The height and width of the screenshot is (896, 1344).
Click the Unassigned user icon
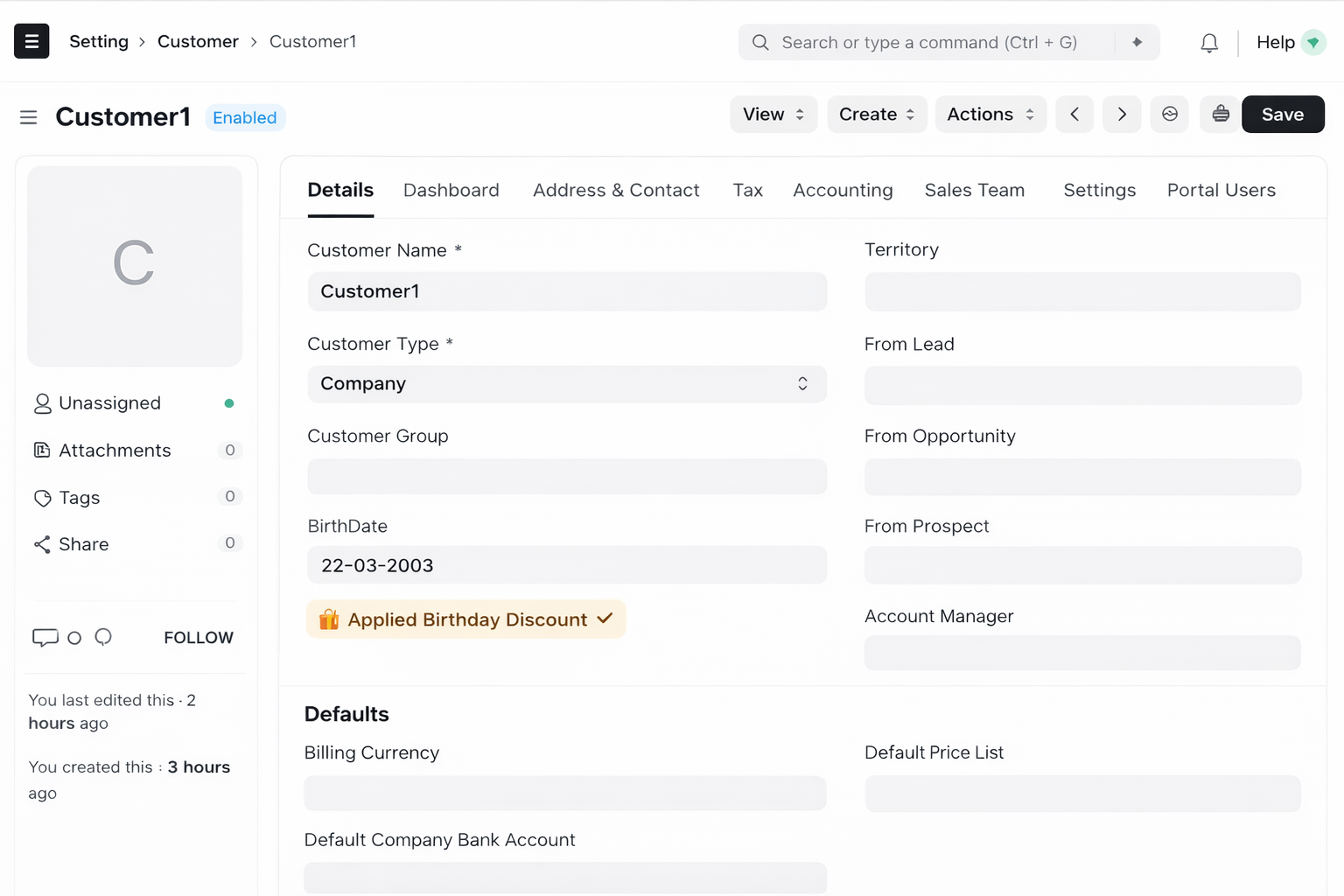click(x=42, y=403)
